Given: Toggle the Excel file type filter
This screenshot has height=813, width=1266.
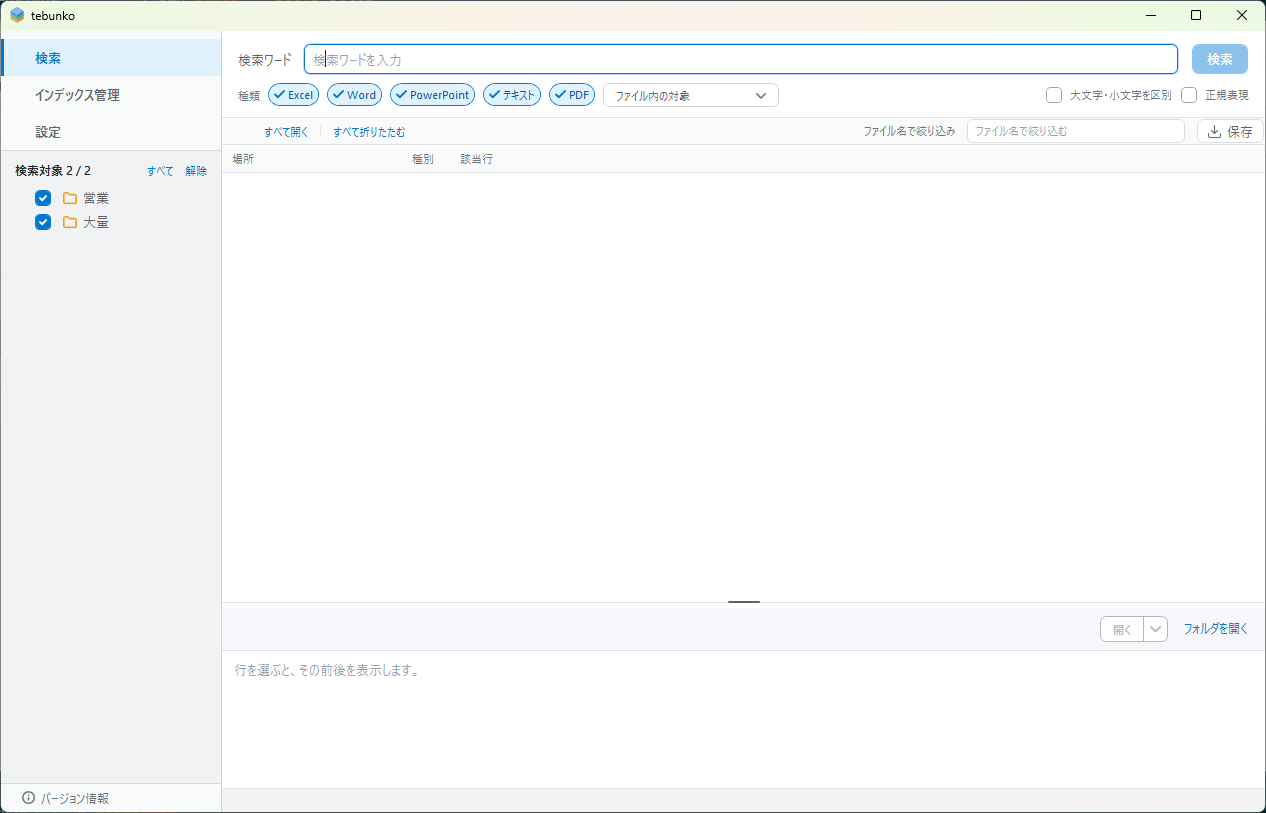Looking at the screenshot, I should (x=294, y=95).
